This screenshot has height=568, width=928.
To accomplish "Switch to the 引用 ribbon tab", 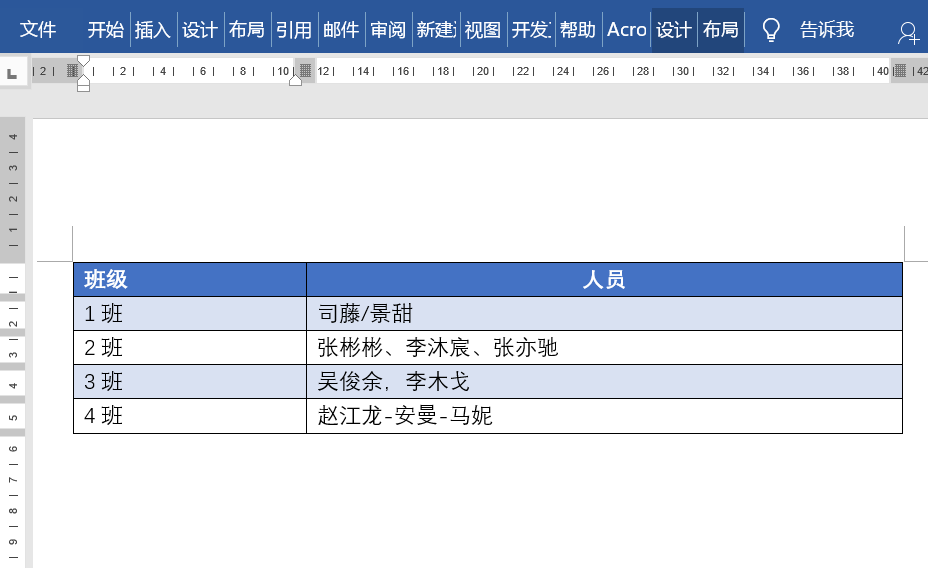I will pos(294,29).
